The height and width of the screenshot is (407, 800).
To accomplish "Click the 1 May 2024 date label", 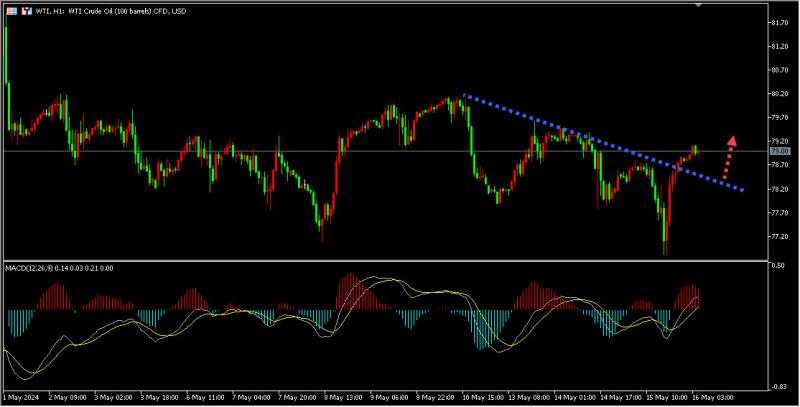I will [x=21, y=397].
